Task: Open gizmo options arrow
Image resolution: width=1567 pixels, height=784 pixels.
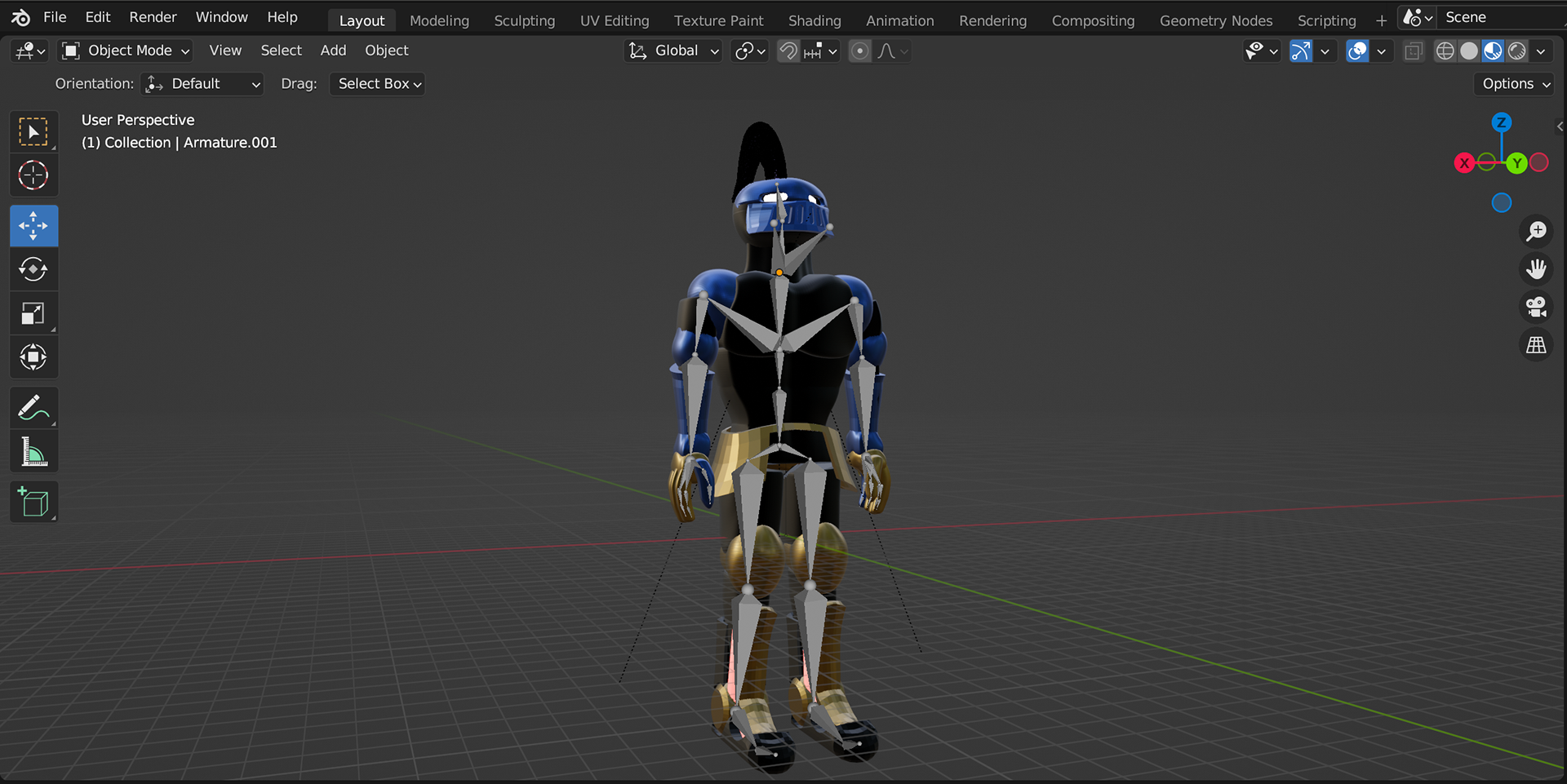Action: click(x=1325, y=51)
